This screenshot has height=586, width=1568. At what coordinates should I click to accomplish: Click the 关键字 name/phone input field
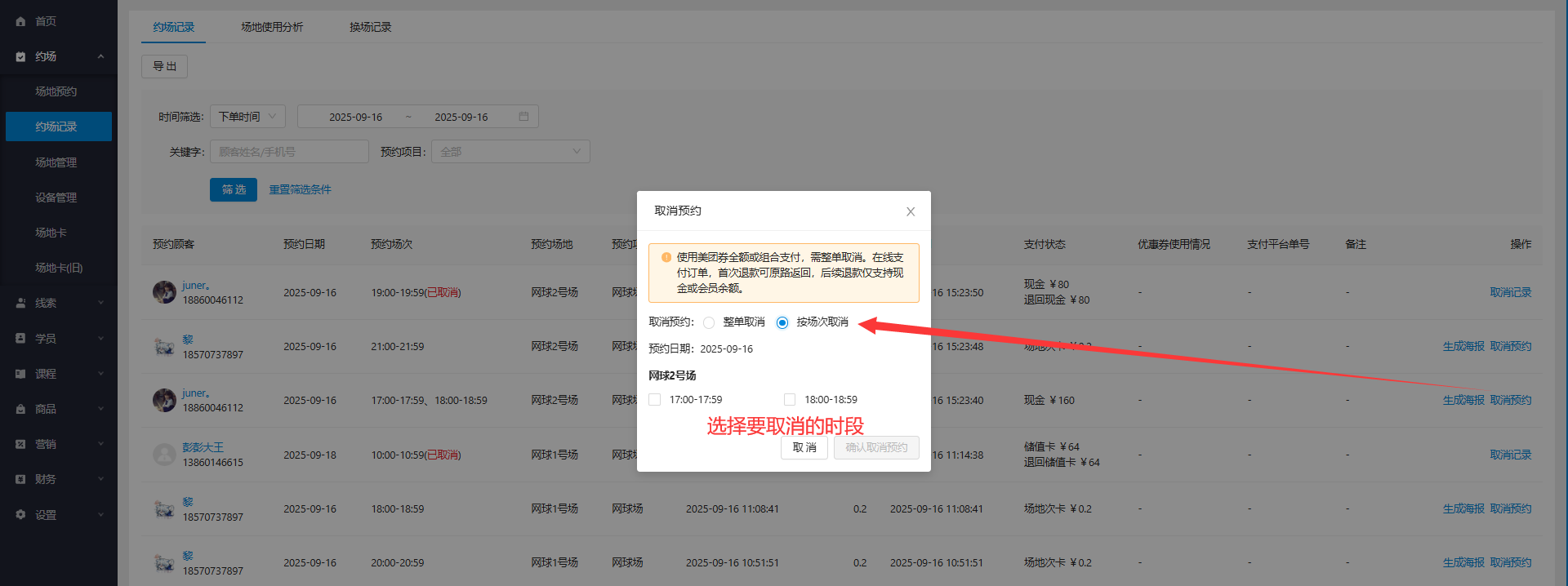289,152
